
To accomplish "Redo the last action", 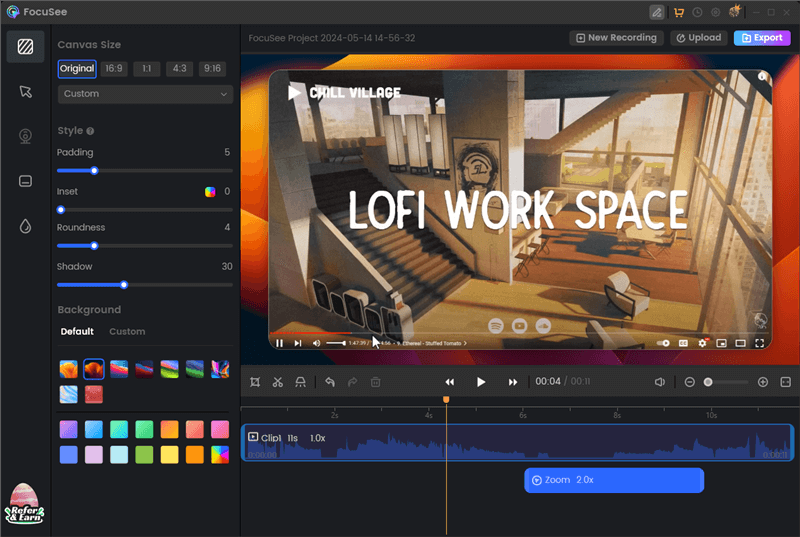I will point(353,382).
